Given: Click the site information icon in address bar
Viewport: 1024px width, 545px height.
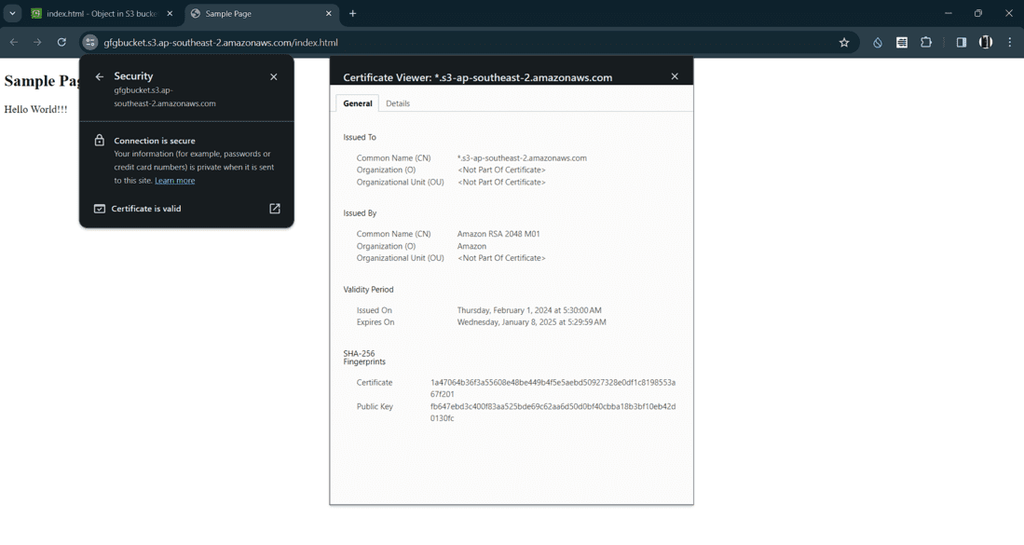Looking at the screenshot, I should [90, 42].
